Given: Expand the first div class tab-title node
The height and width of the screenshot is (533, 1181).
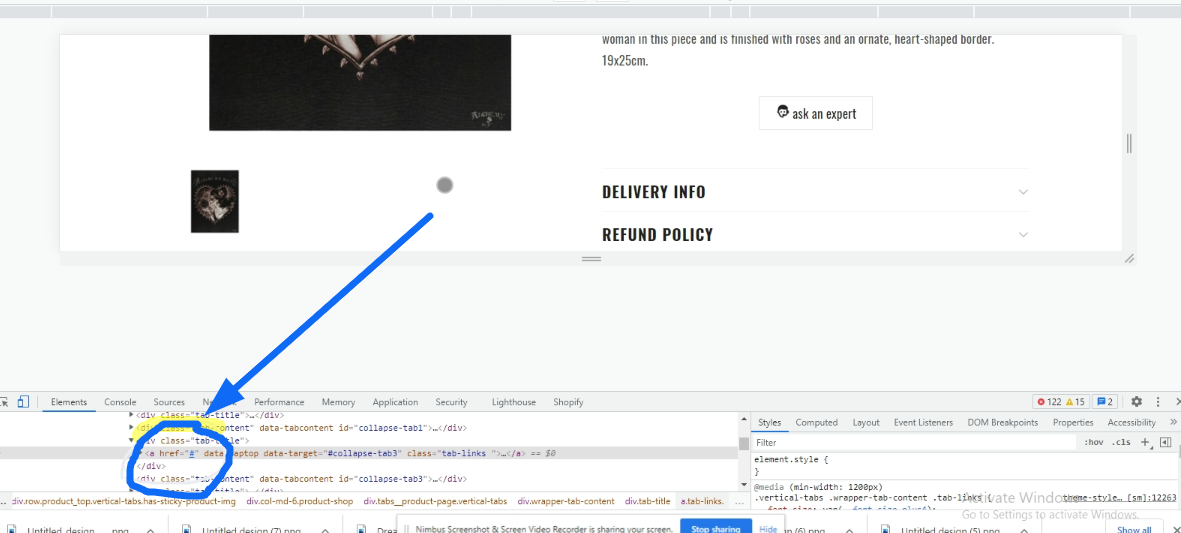Looking at the screenshot, I should [132, 415].
